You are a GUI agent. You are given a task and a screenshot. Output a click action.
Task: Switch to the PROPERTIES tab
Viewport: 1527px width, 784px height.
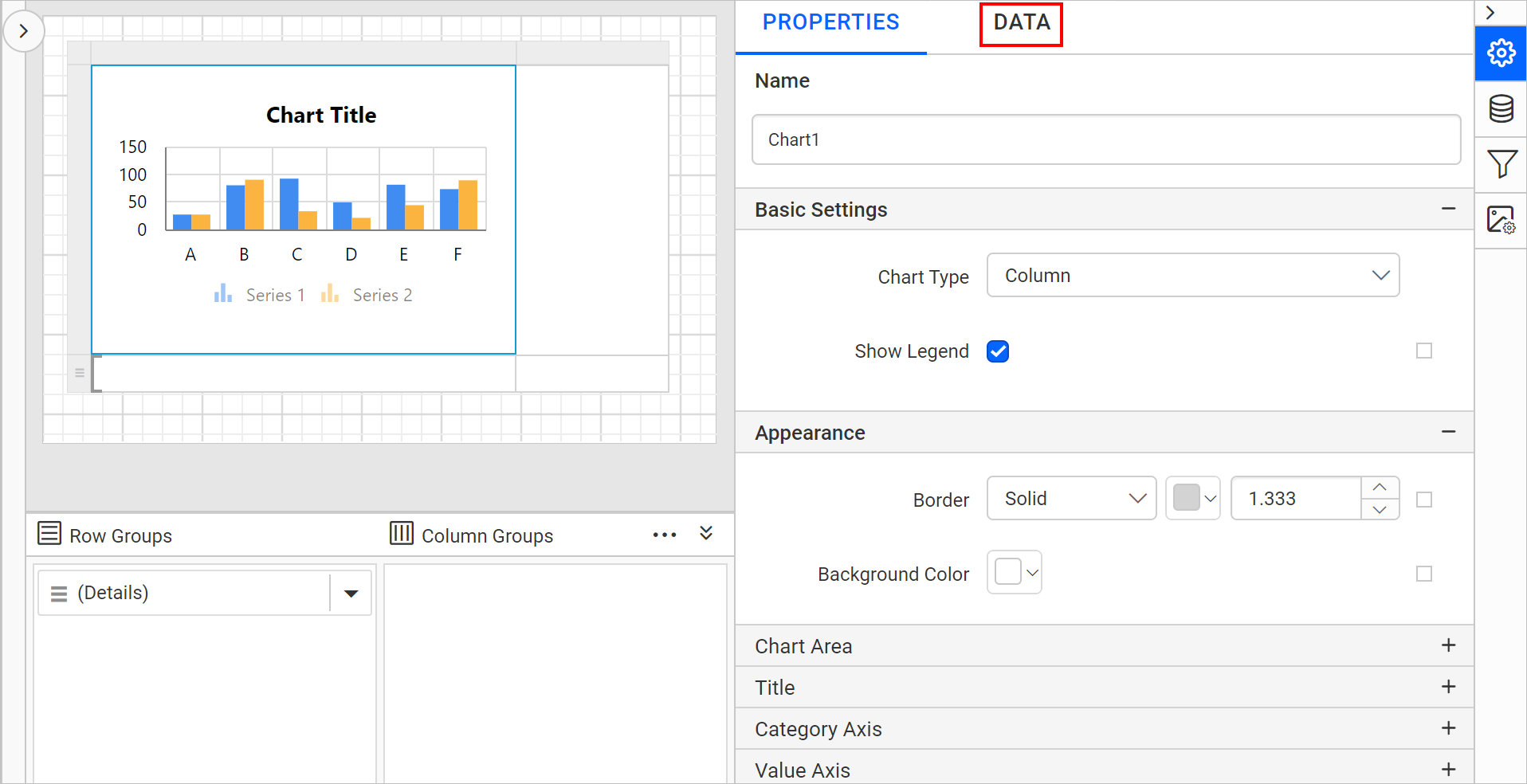click(x=831, y=22)
